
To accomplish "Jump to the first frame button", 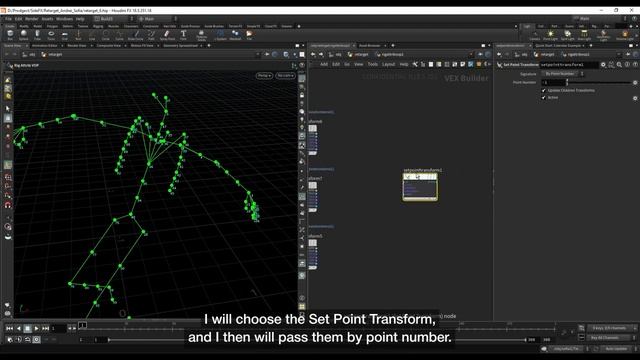I will (9, 328).
